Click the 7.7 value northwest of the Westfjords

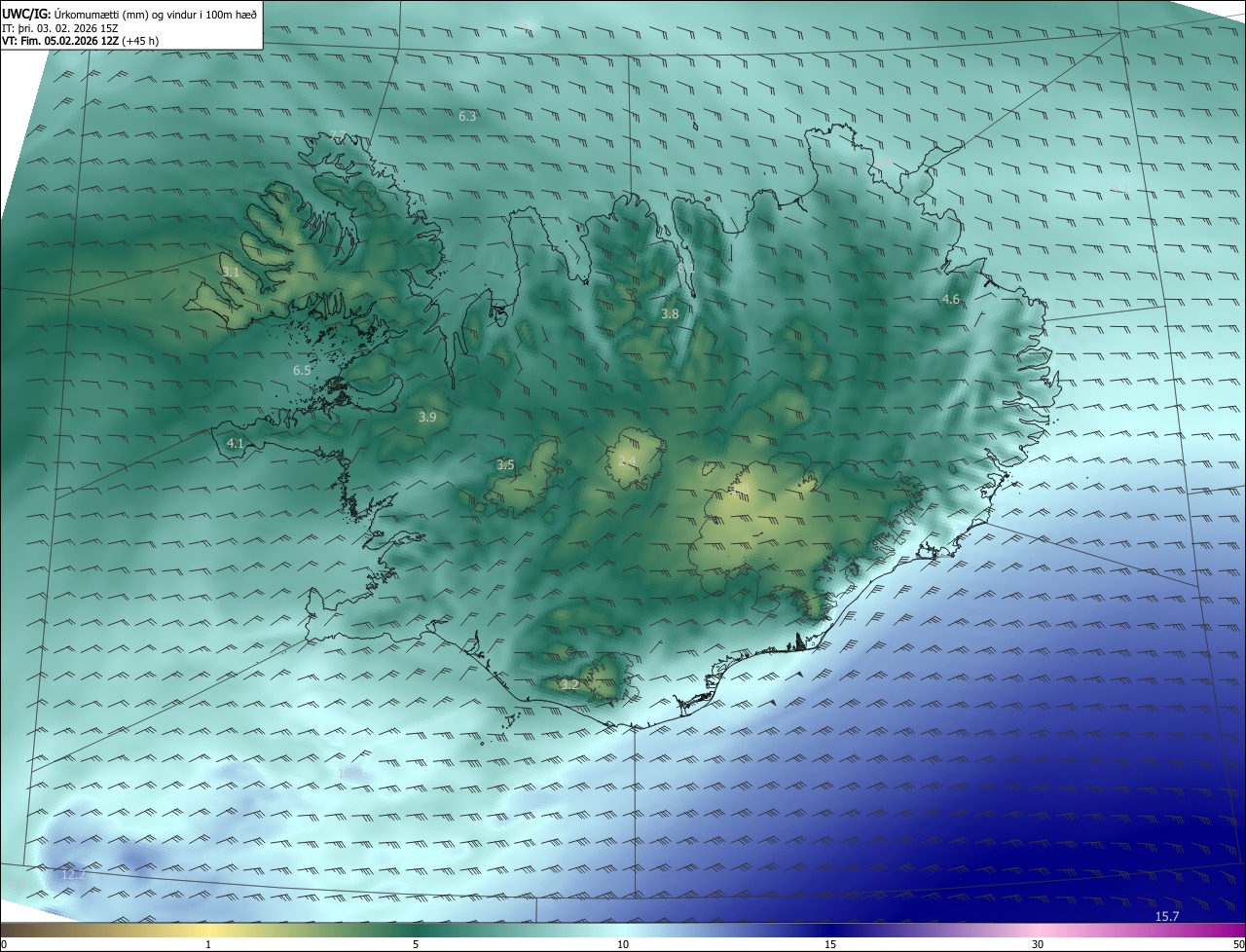click(338, 135)
